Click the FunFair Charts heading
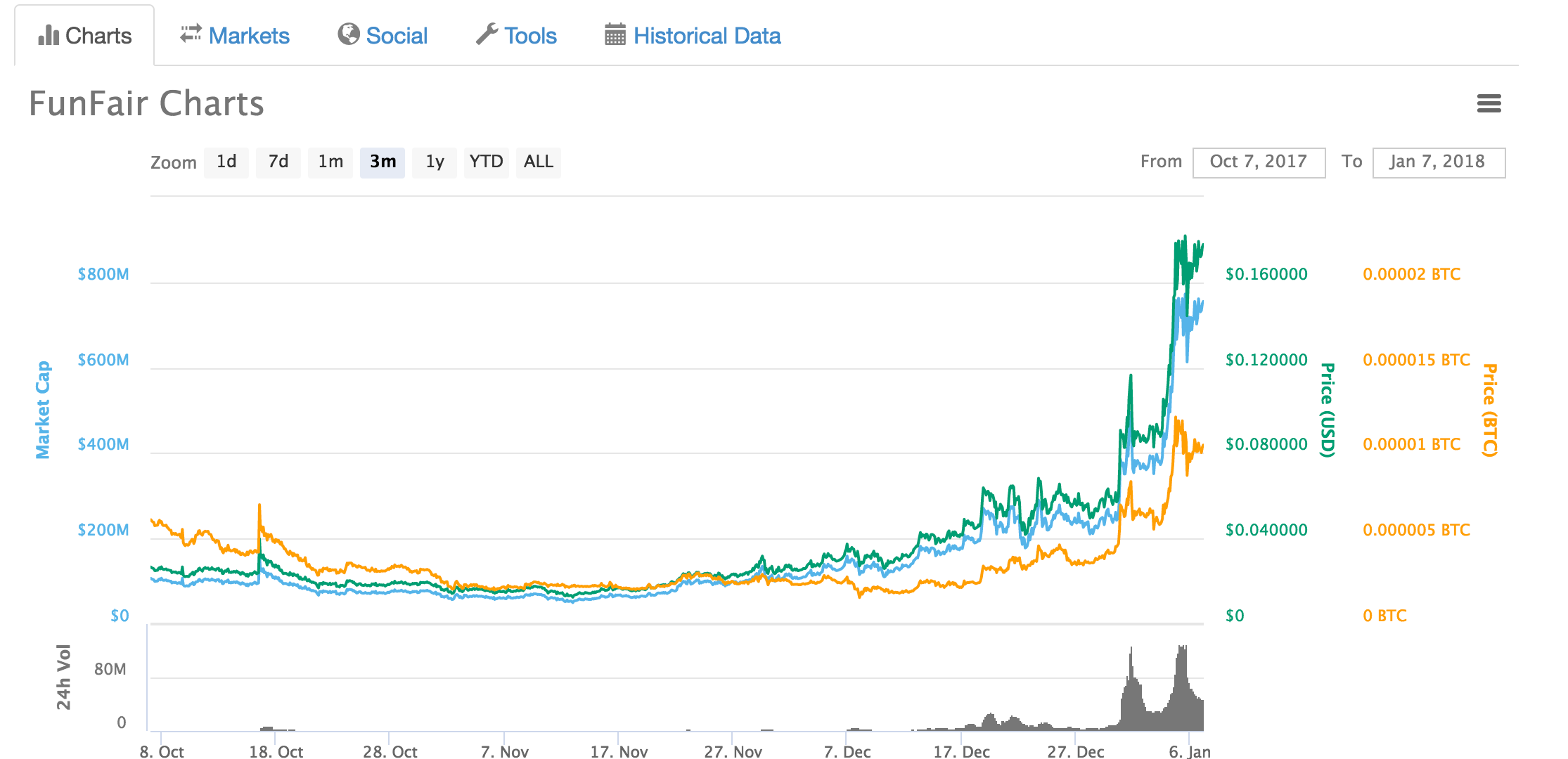The image size is (1568, 759). (x=146, y=104)
